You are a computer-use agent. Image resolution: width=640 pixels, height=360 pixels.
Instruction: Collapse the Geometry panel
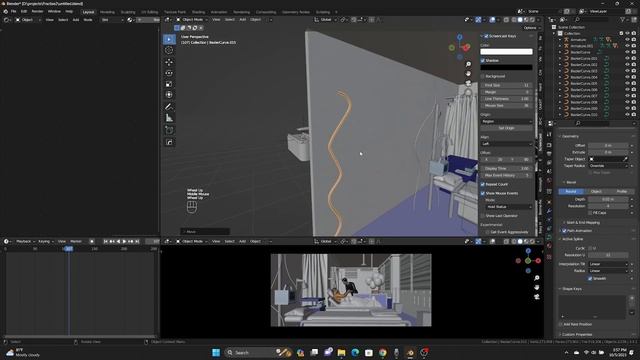click(x=560, y=136)
